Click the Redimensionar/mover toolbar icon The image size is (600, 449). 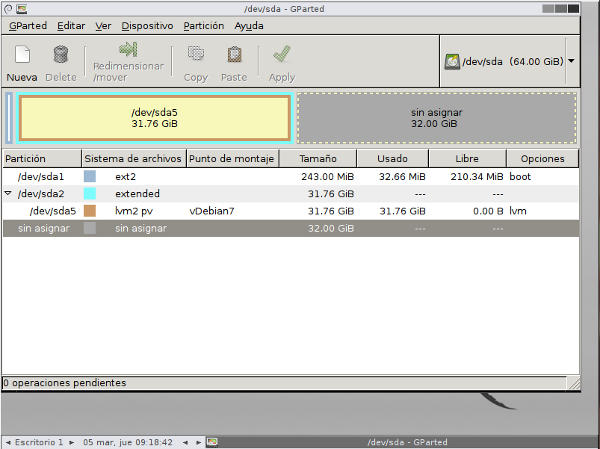click(x=128, y=49)
